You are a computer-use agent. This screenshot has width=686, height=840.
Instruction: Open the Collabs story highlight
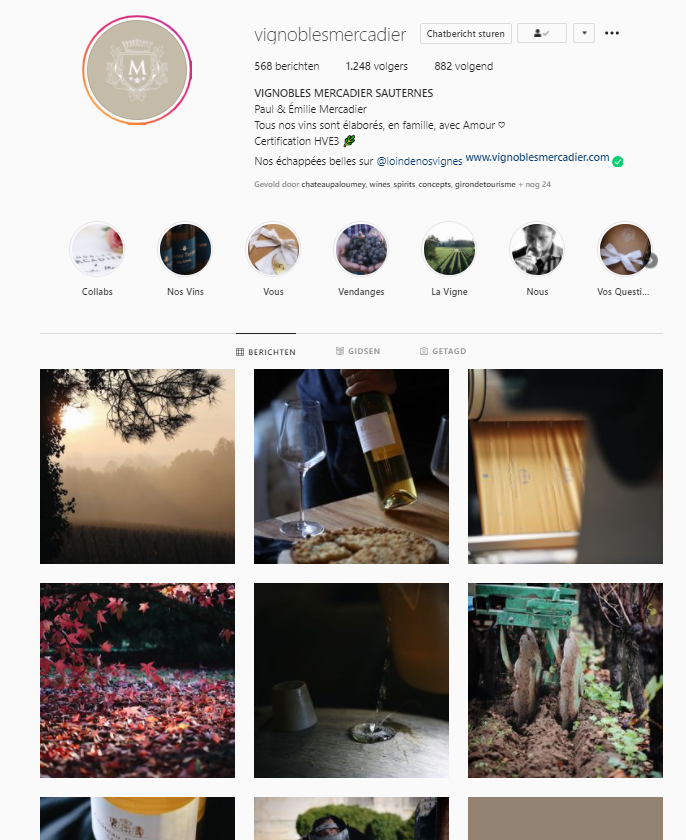point(97,250)
